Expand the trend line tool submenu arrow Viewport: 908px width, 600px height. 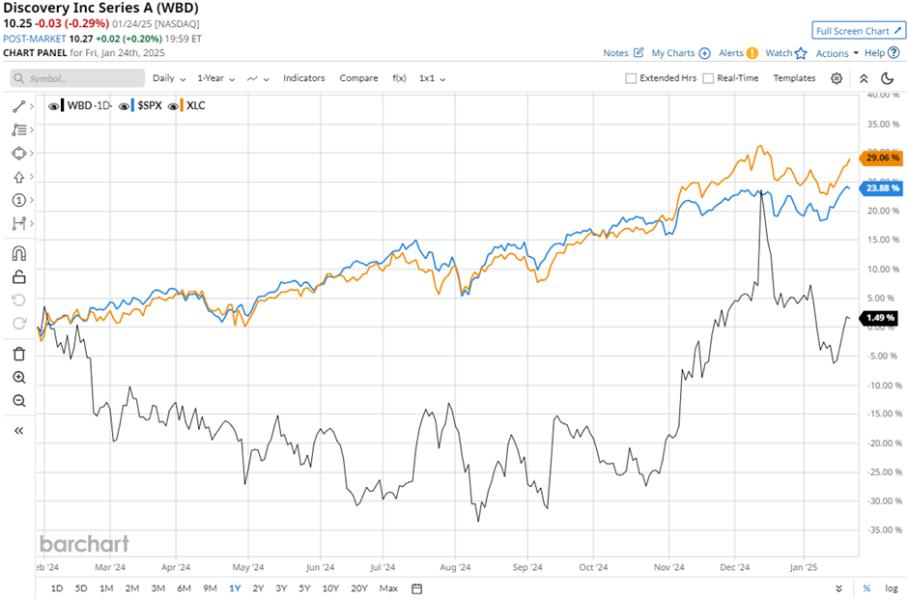pos(31,106)
